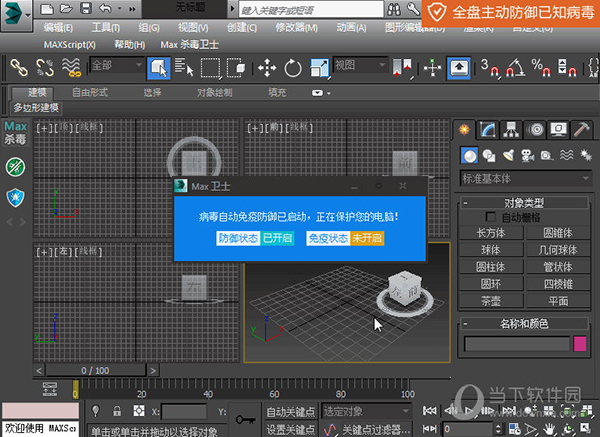Click the 设置关键点 set key button

pyautogui.click(x=290, y=429)
